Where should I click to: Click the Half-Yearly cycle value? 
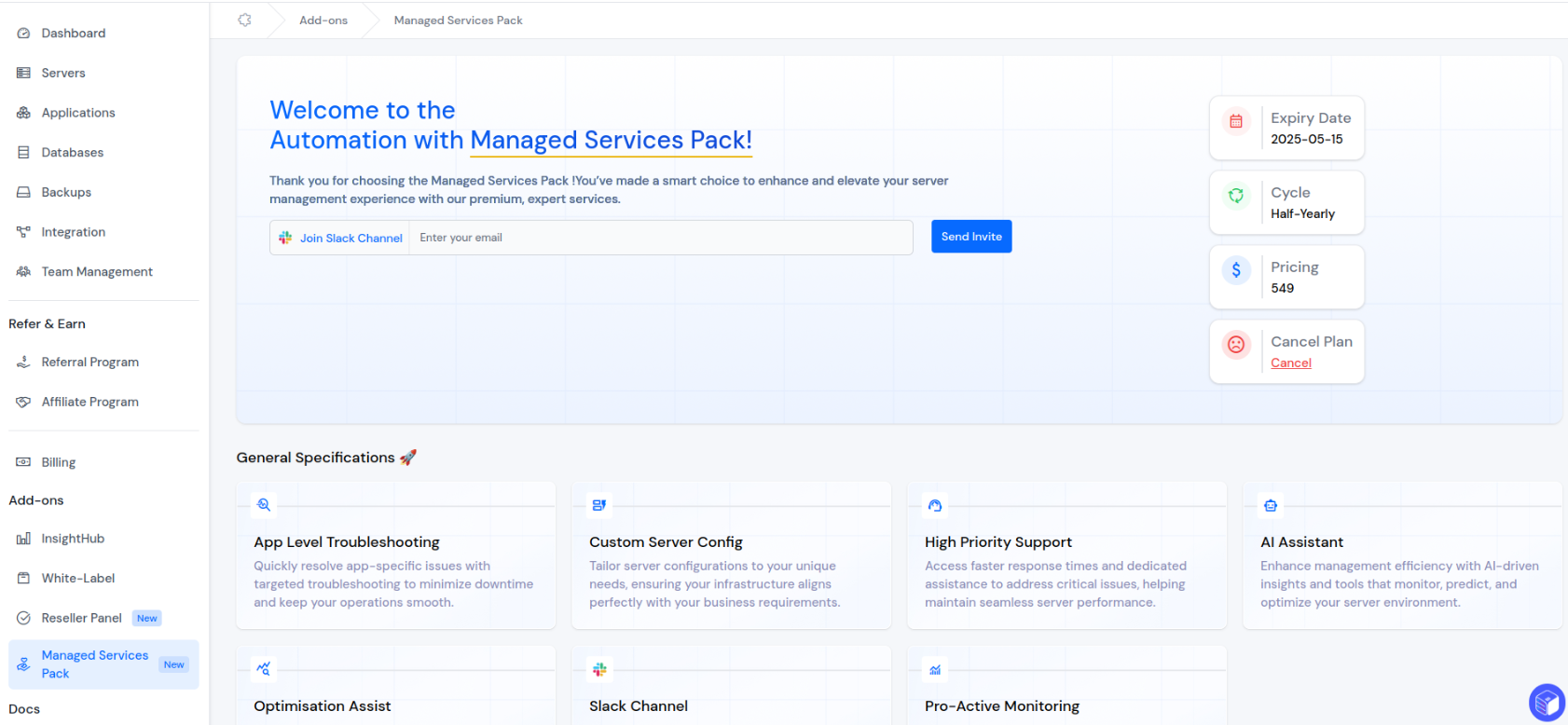coord(1303,214)
